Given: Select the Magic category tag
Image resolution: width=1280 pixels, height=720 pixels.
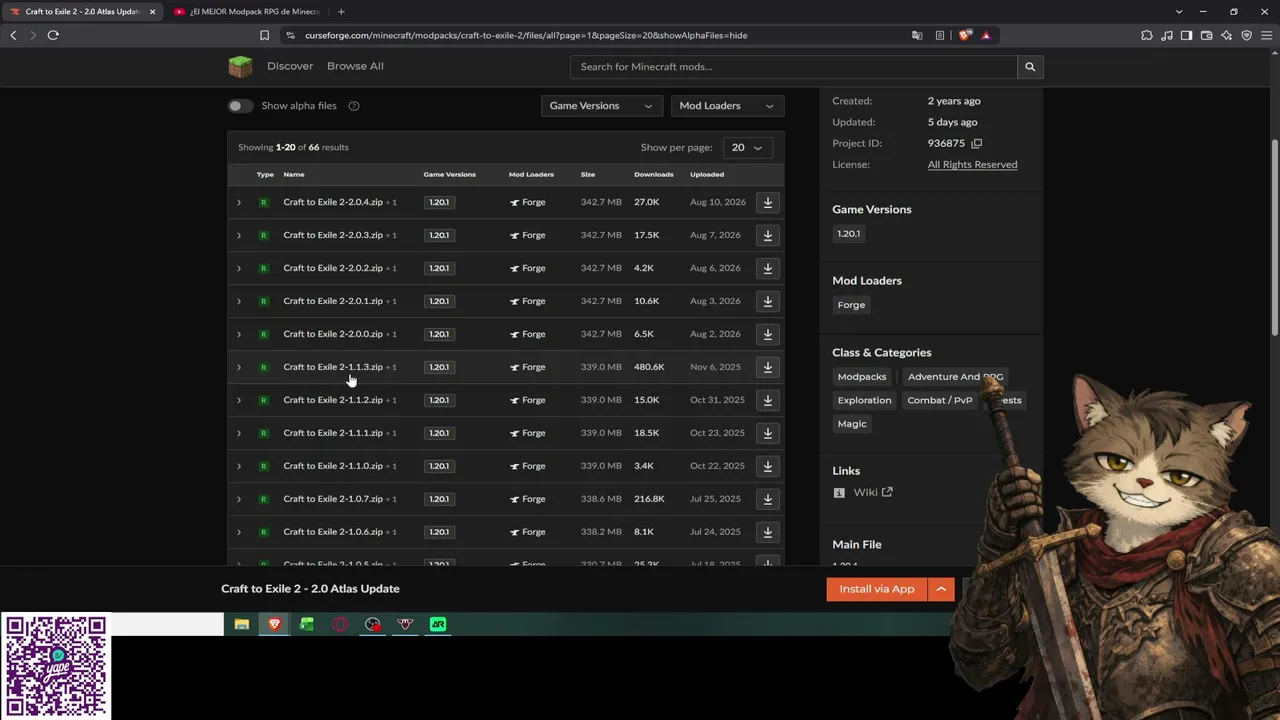Looking at the screenshot, I should coord(852,424).
